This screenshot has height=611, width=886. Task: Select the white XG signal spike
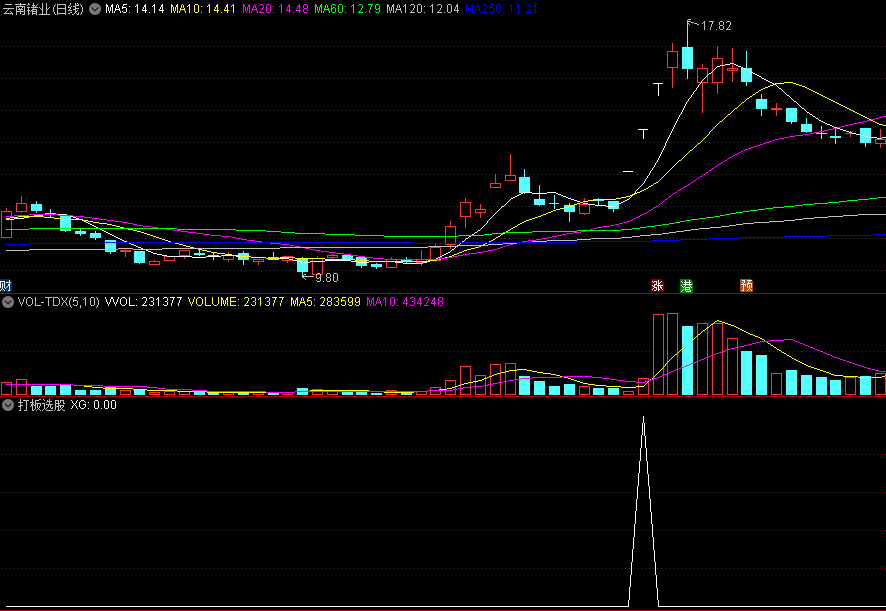point(644,512)
